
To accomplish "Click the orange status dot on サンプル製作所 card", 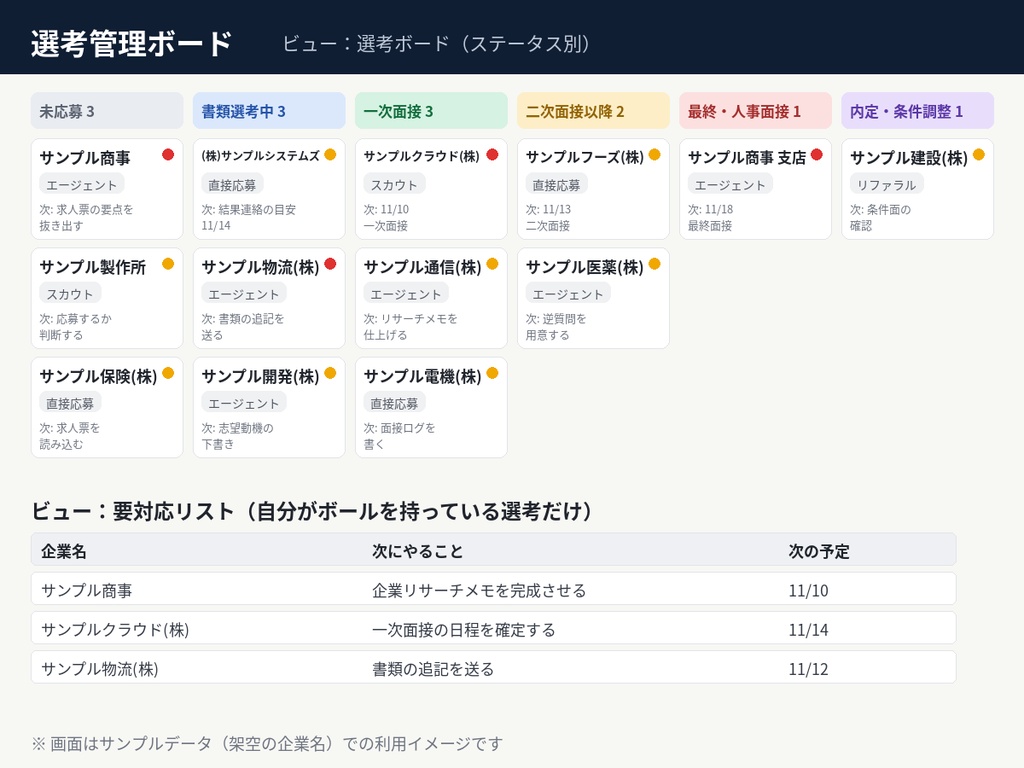I will (x=168, y=264).
